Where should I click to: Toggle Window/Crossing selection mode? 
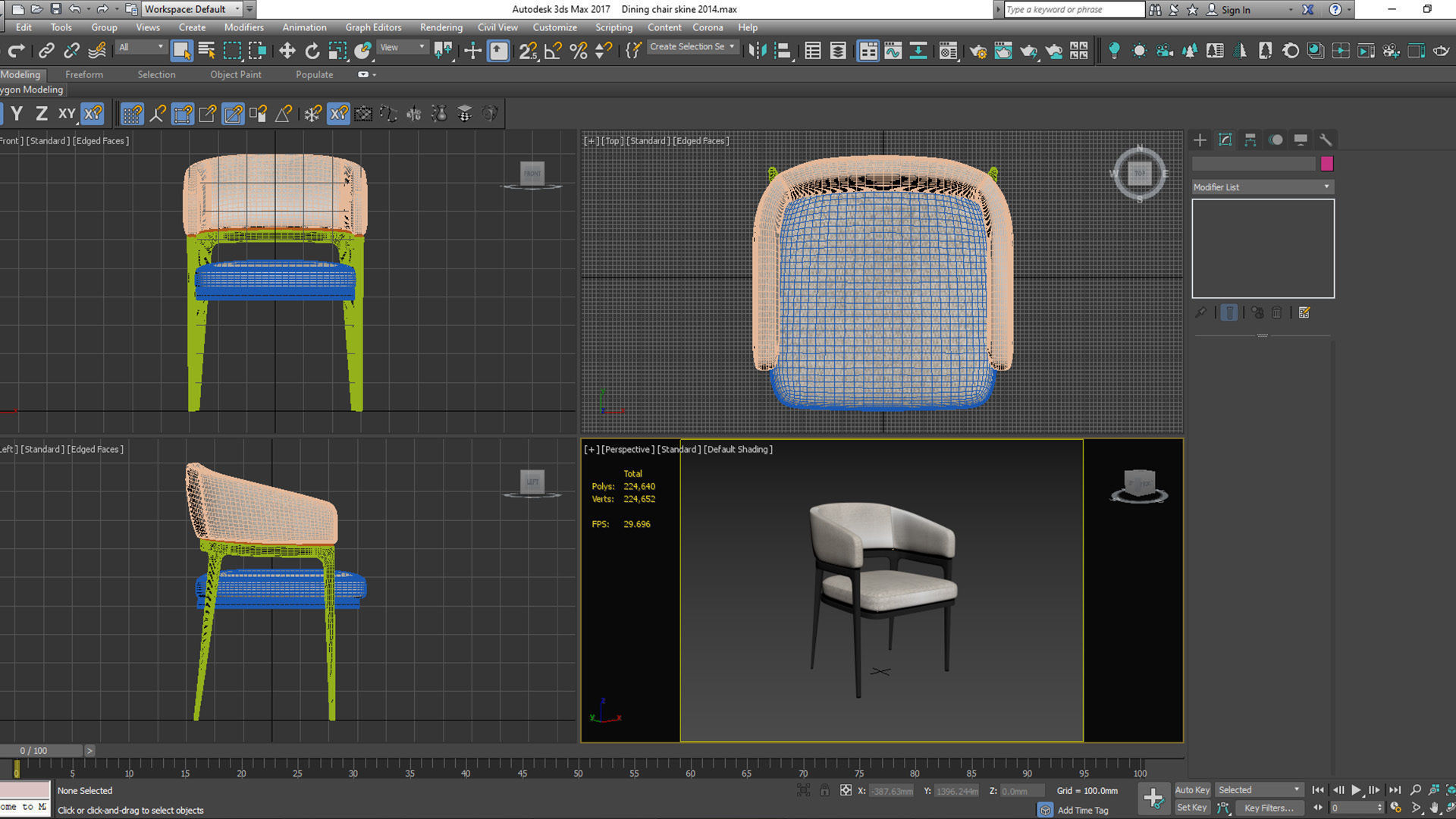tap(258, 51)
